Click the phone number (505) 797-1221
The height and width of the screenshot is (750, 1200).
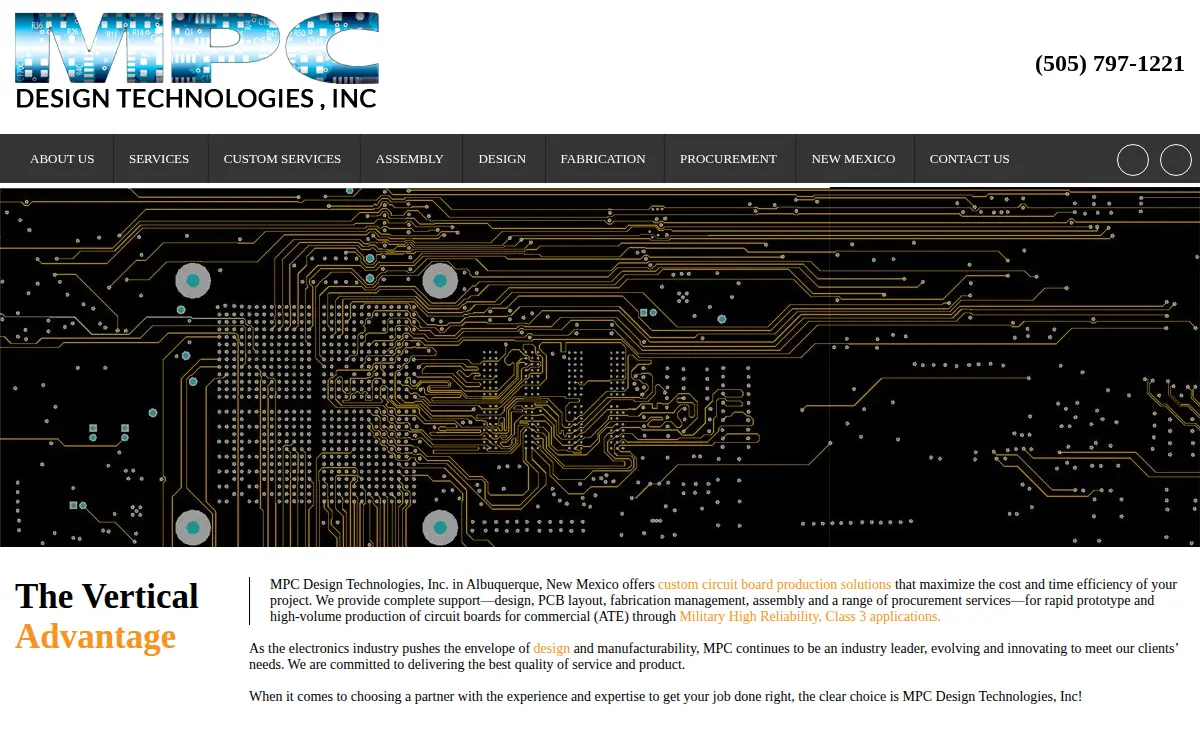click(1110, 63)
